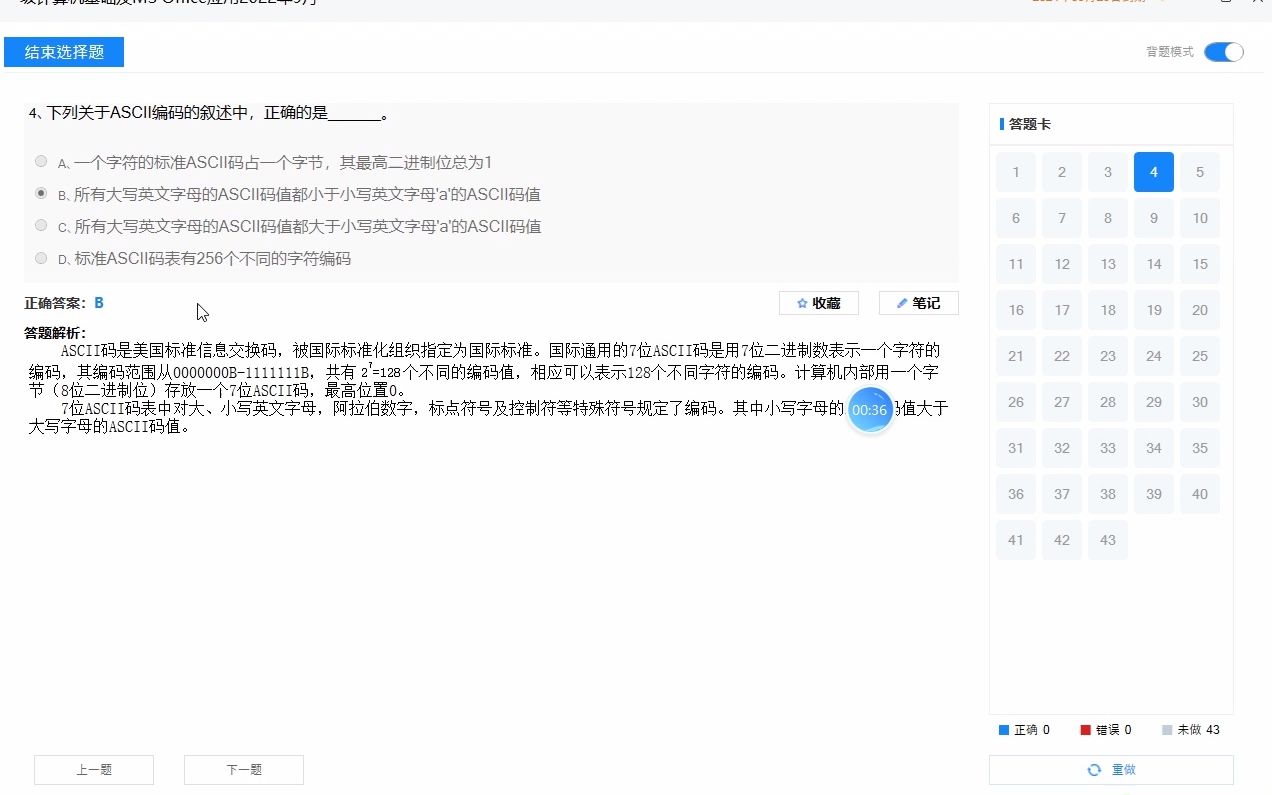Click the refresh icon beside 重做
This screenshot has width=1272, height=795.
[x=1095, y=769]
